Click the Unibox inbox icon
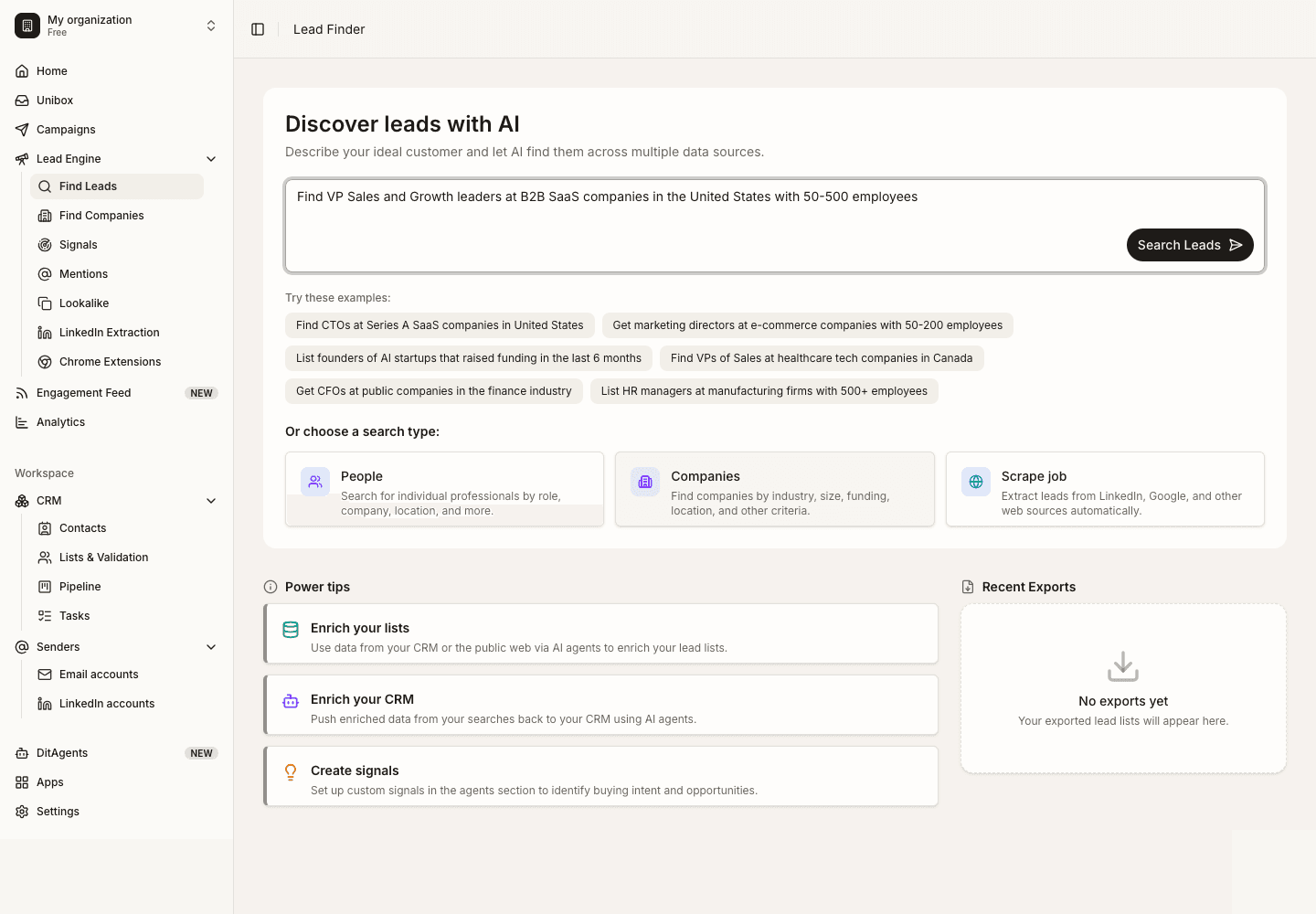The width and height of the screenshot is (1316, 914). click(22, 101)
